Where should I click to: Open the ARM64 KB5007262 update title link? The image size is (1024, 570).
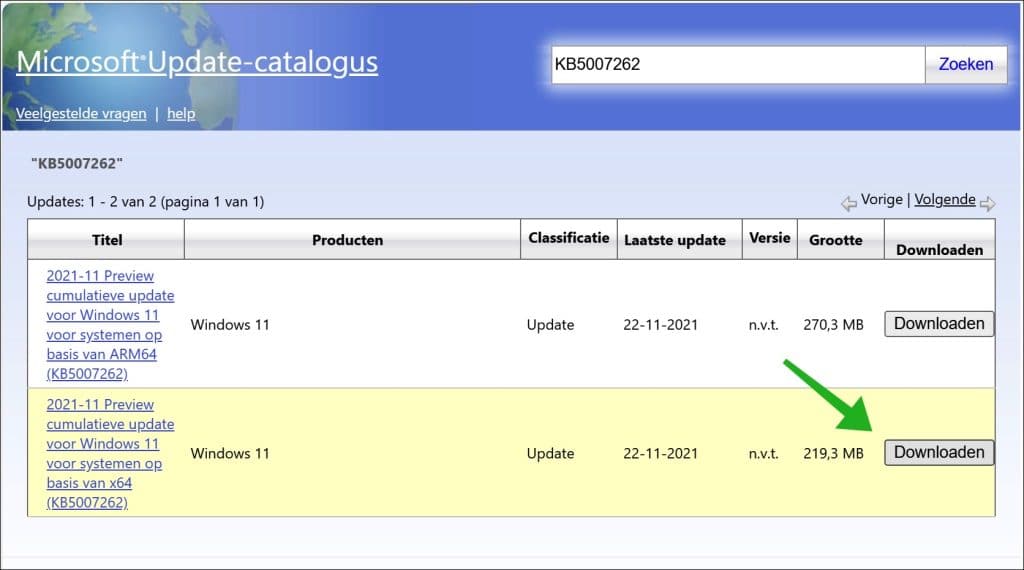(x=110, y=325)
